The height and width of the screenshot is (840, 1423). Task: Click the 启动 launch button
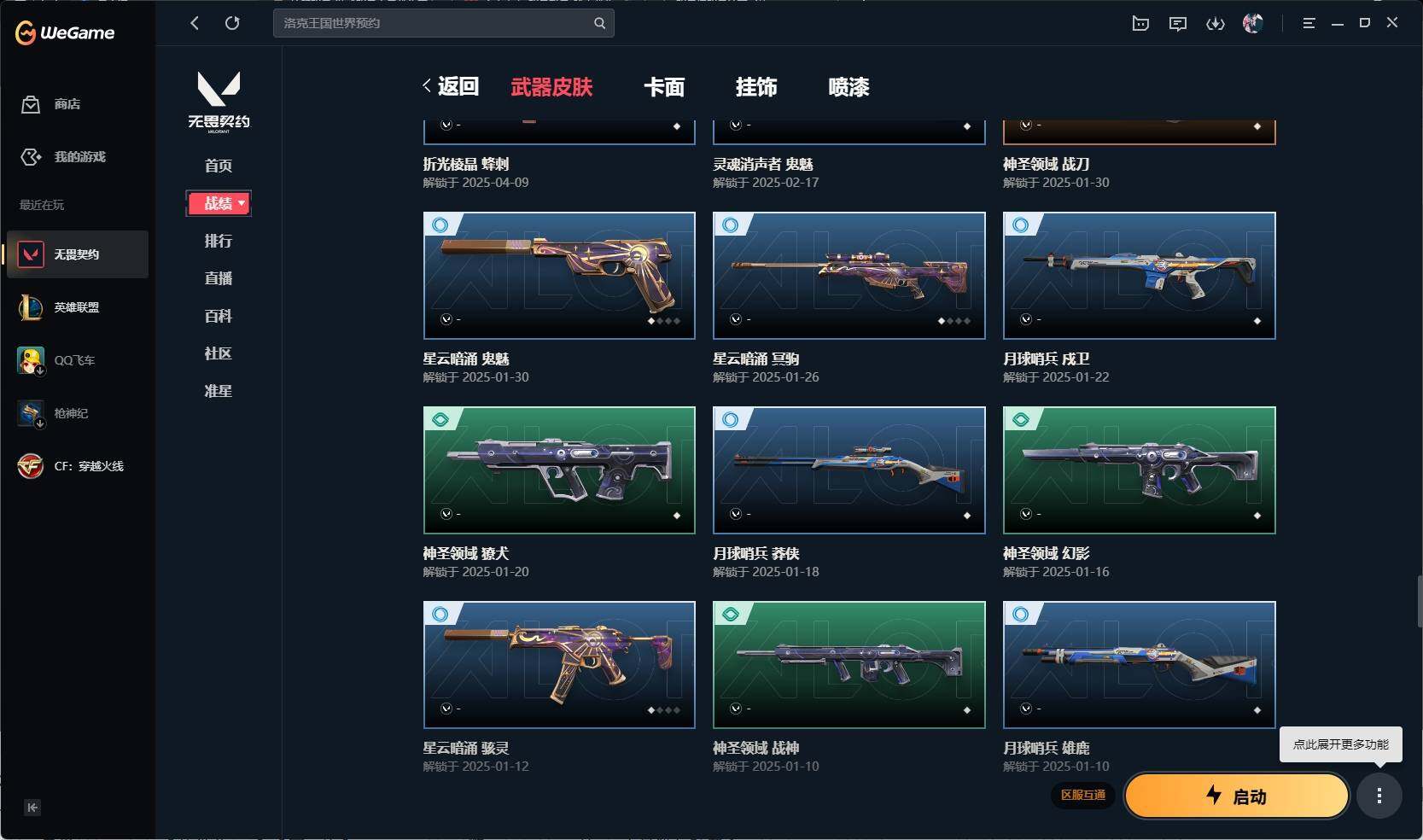[1236, 796]
